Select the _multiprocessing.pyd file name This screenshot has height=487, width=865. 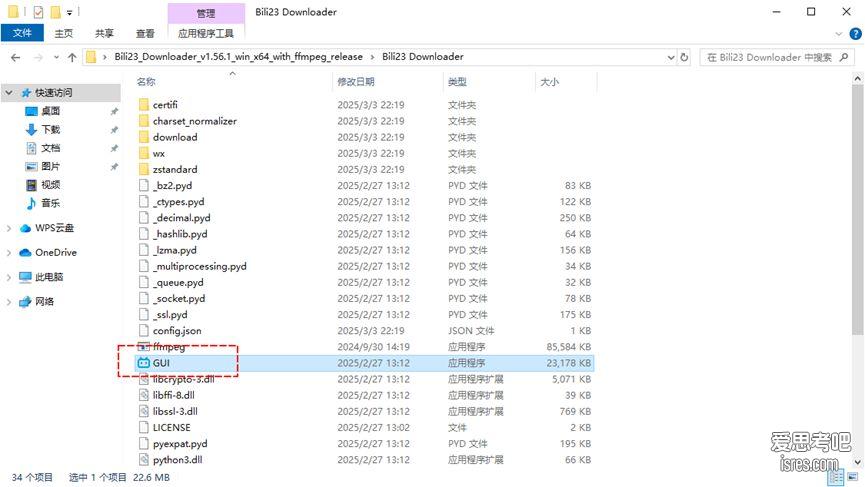pos(200,266)
